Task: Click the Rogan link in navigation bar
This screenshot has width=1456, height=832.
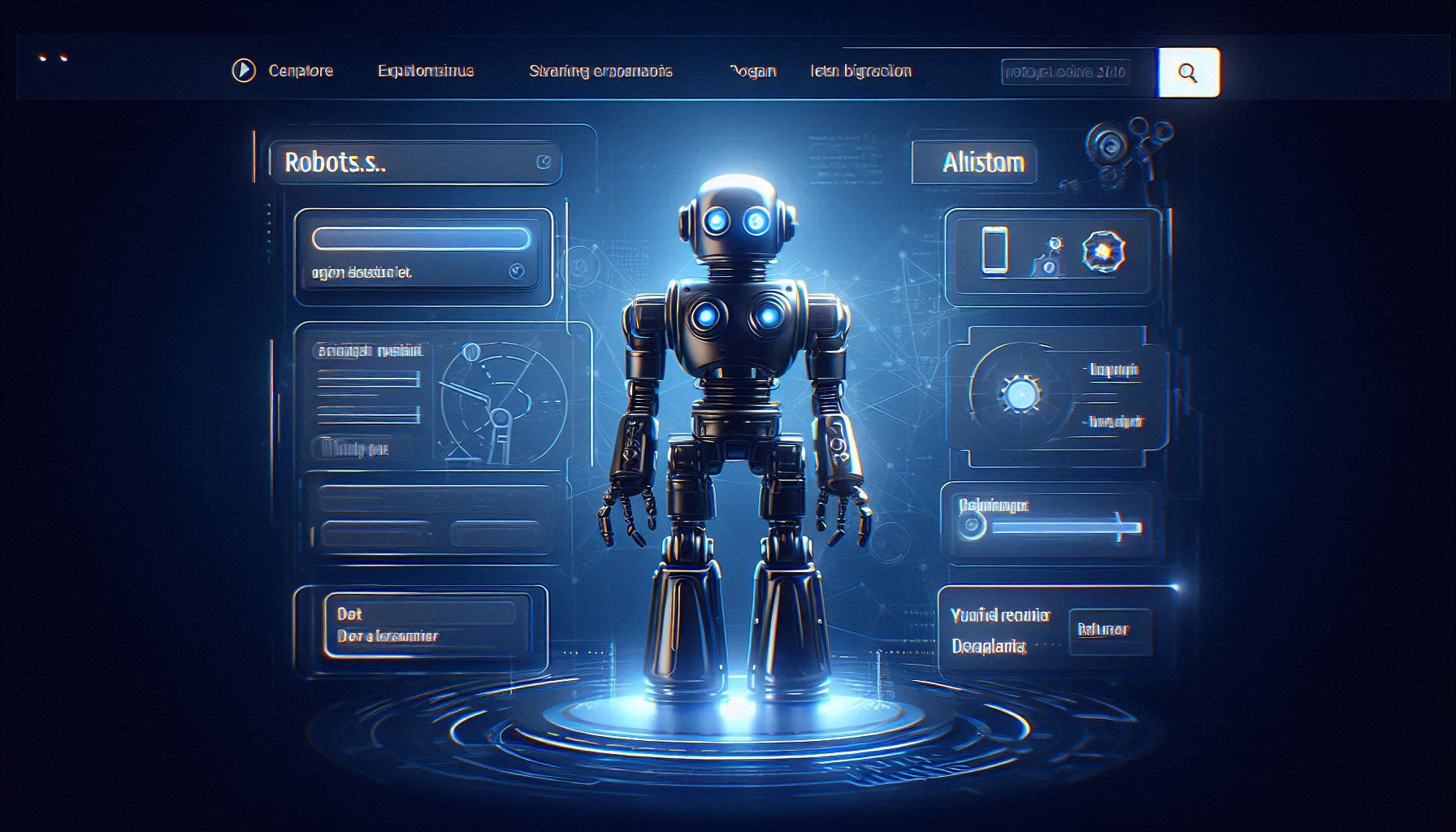Action: [x=752, y=71]
